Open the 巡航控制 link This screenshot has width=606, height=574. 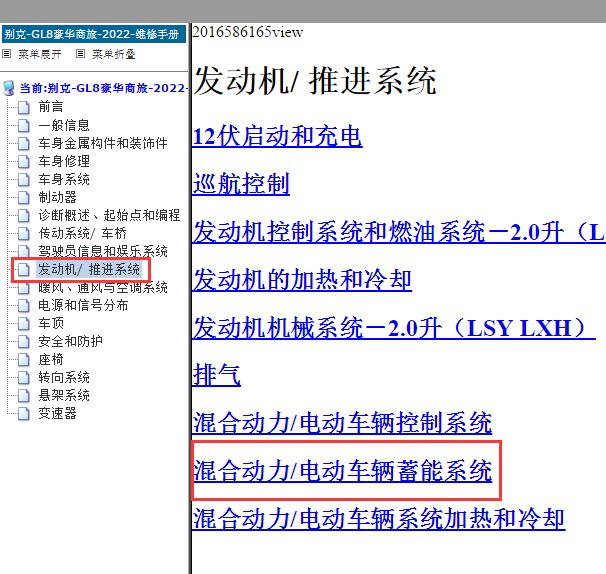241,184
